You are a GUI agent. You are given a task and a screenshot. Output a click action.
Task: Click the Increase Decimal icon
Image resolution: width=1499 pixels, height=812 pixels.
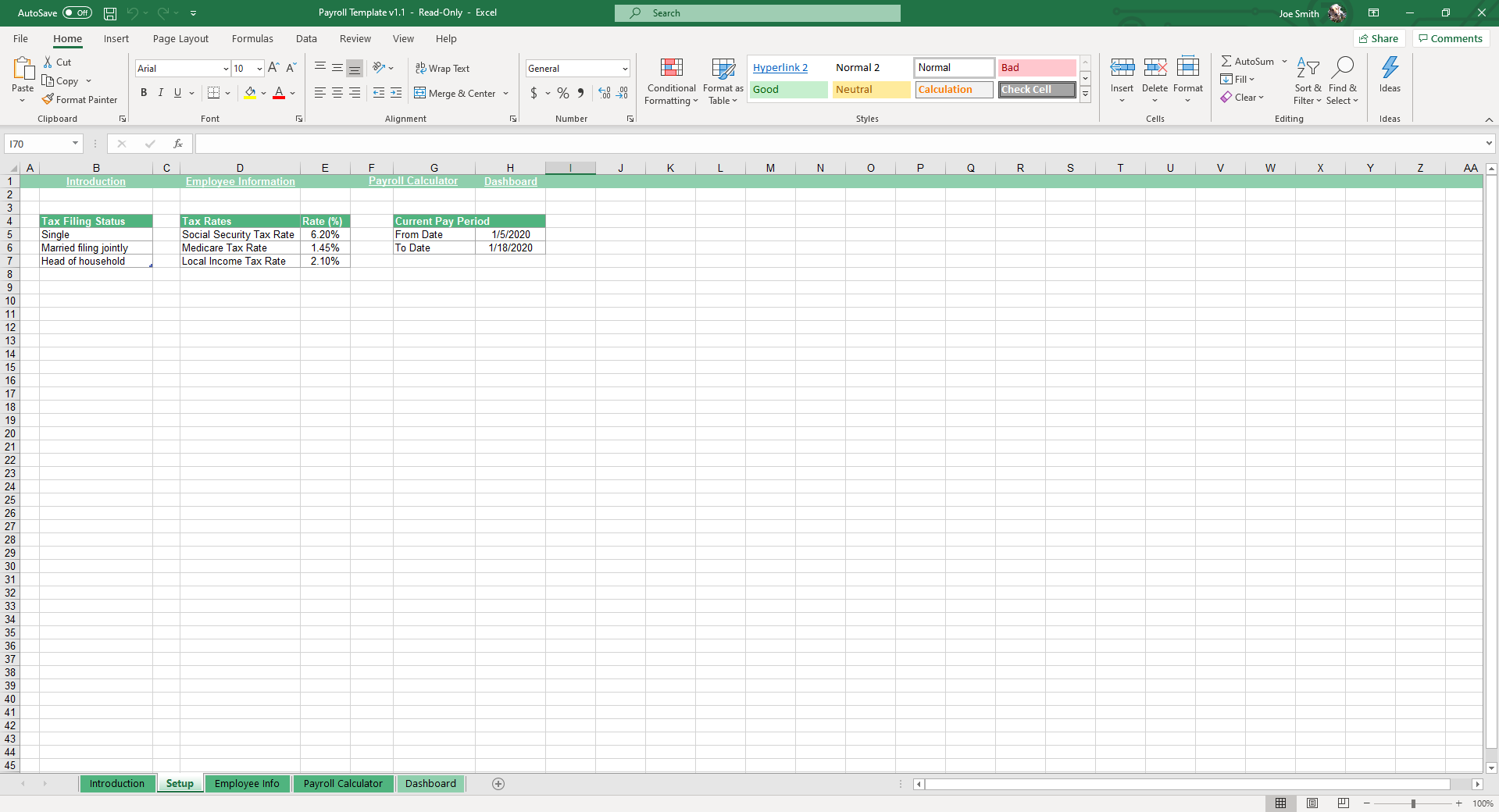tap(605, 93)
